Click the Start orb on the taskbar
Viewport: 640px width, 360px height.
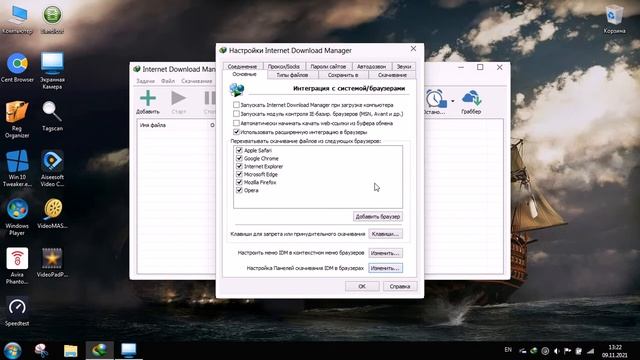click(12, 351)
